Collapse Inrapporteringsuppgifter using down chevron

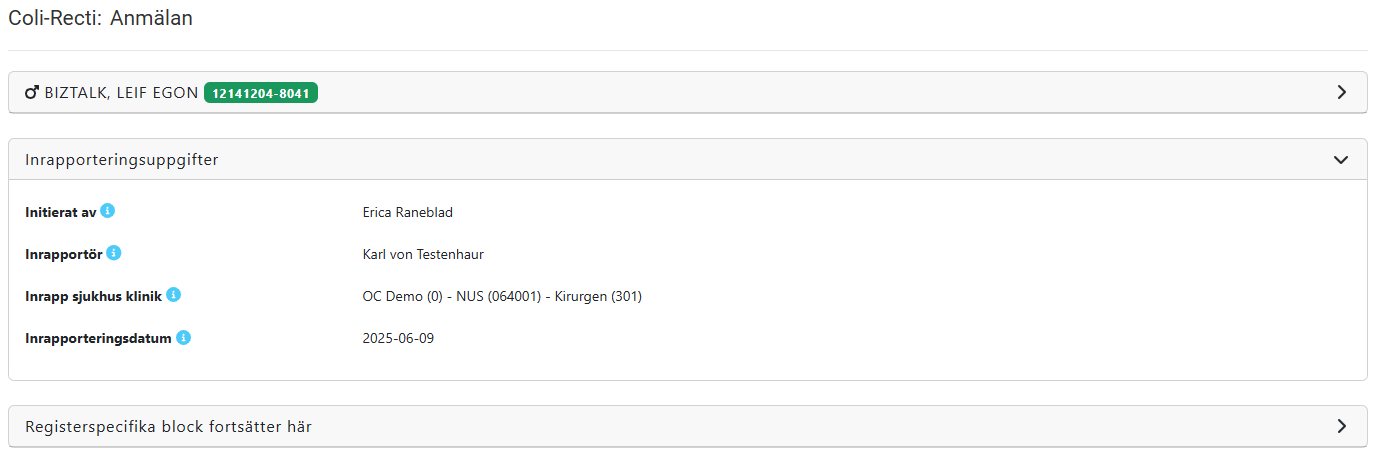pos(1342,159)
